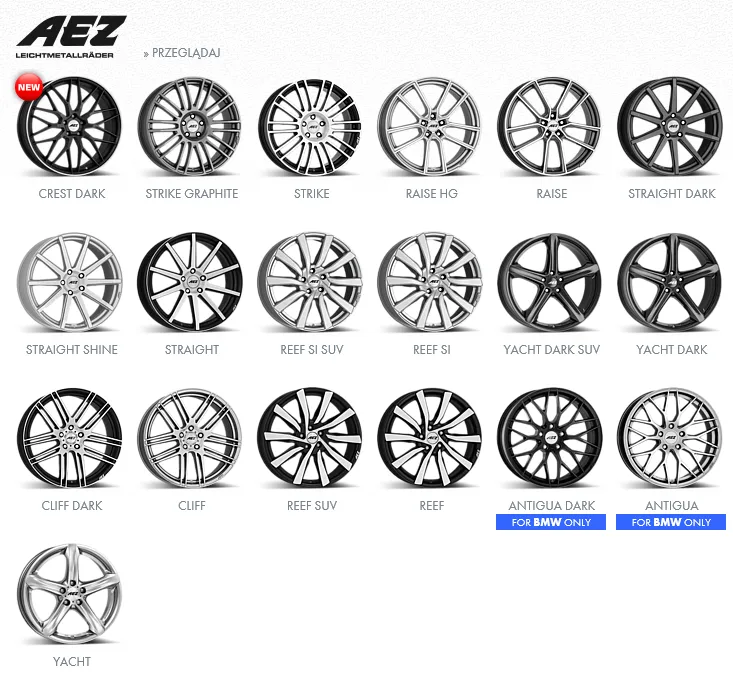Select the Cliff wheel image
Viewport: 733px width, 678px height.
pos(190,438)
